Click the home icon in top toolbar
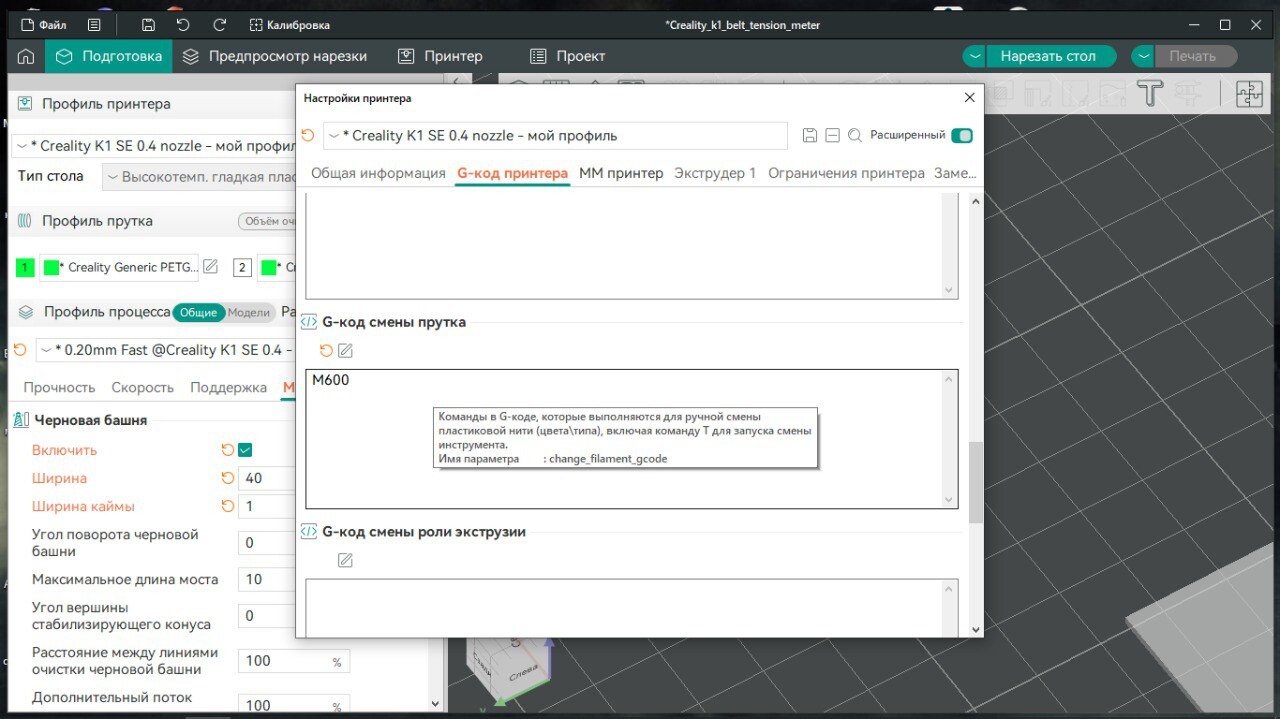This screenshot has width=1280, height=719. point(26,56)
